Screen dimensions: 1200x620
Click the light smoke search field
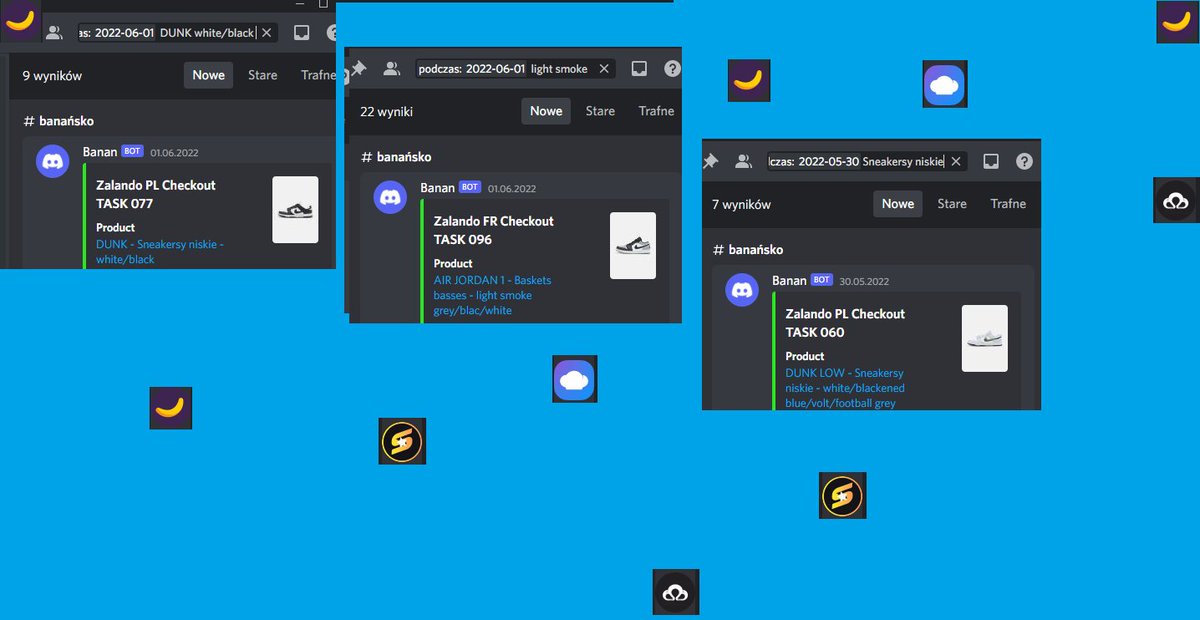click(x=515, y=69)
